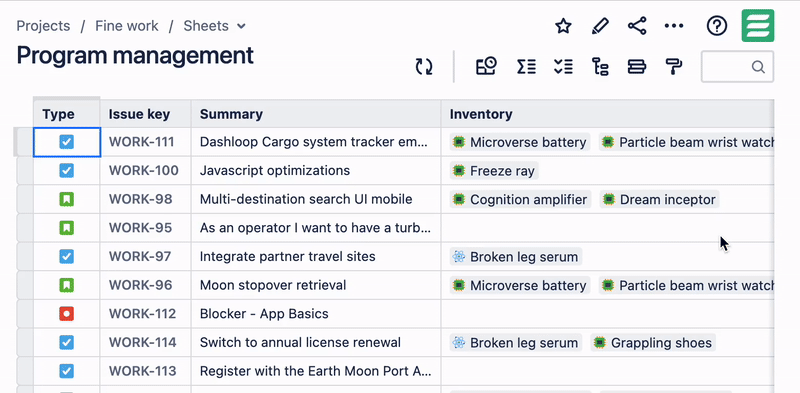Open issue WORK-95

point(140,228)
